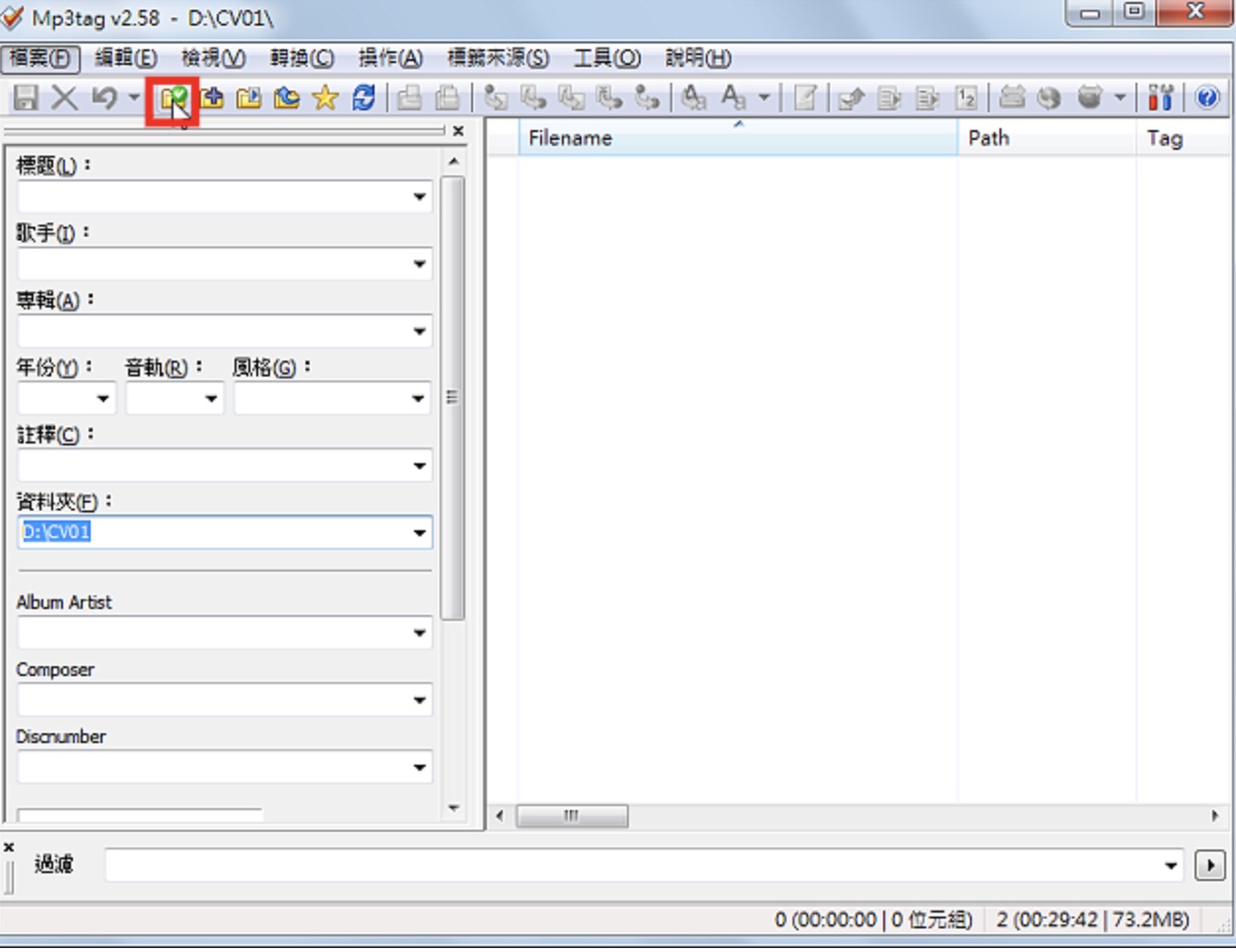Open the Auto-numbering wizard icon
The height and width of the screenshot is (952, 1236).
pos(966,98)
